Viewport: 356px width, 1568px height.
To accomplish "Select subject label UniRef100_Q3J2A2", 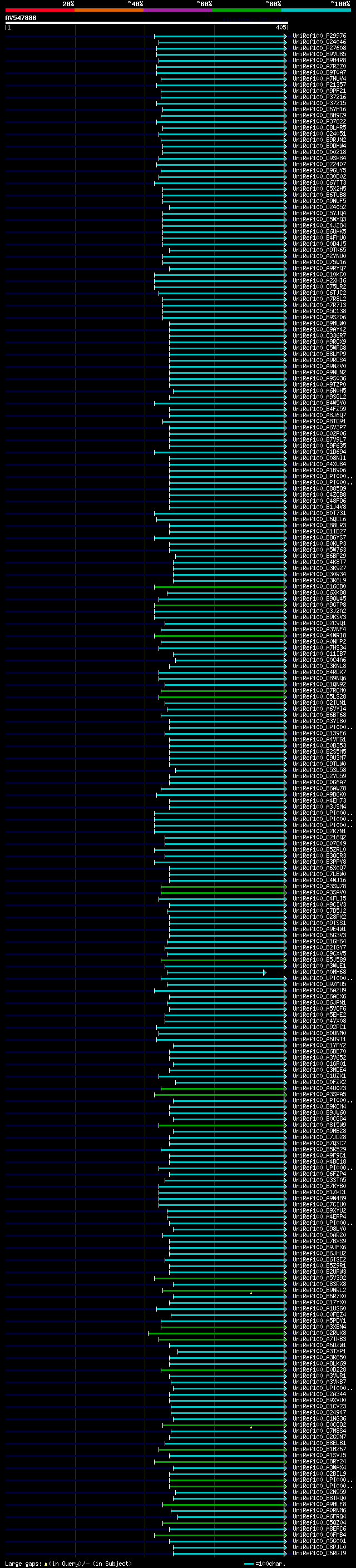I will tap(319, 611).
